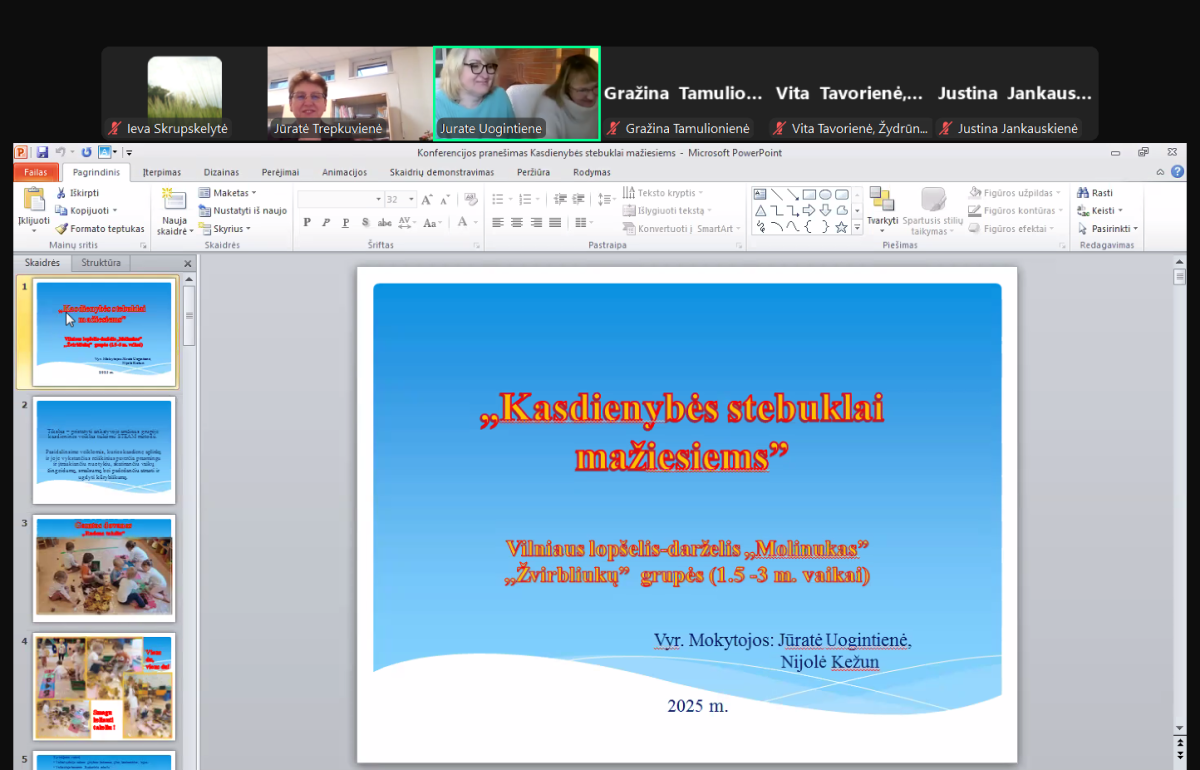Toggle underline text formatting
This screenshot has width=1200, height=770.
(x=346, y=222)
